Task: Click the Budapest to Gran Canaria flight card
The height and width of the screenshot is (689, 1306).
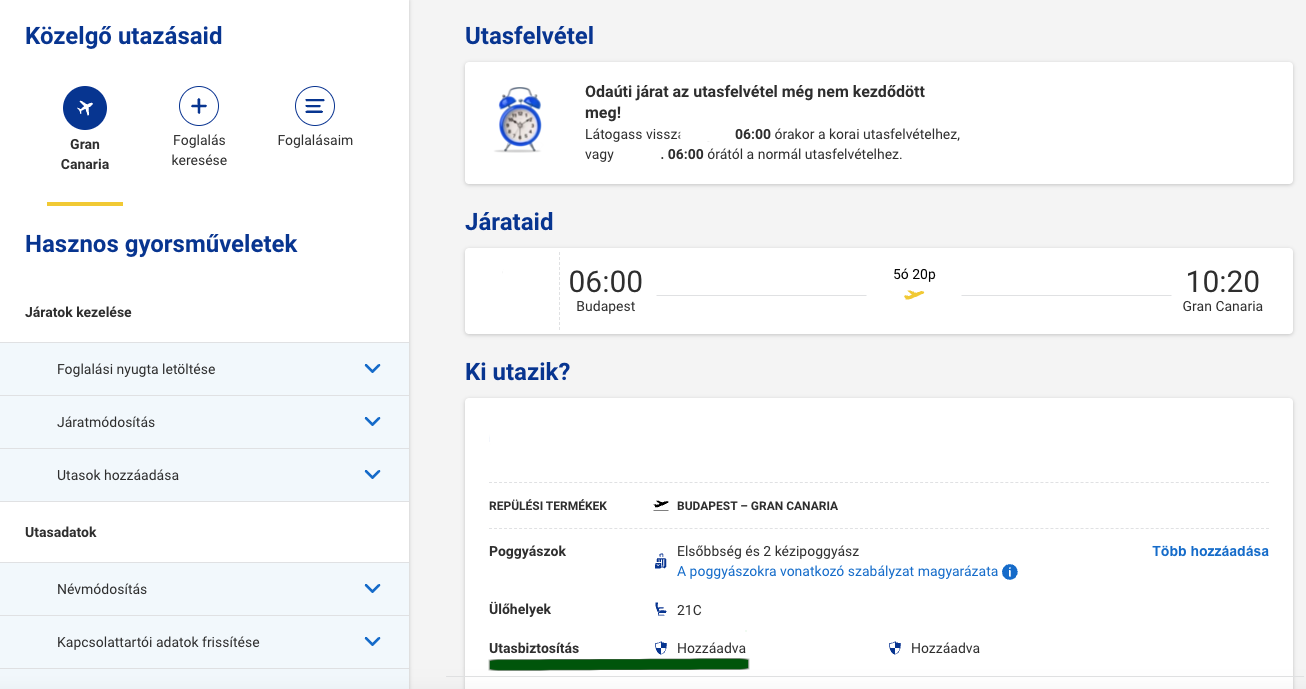Action: (x=879, y=291)
